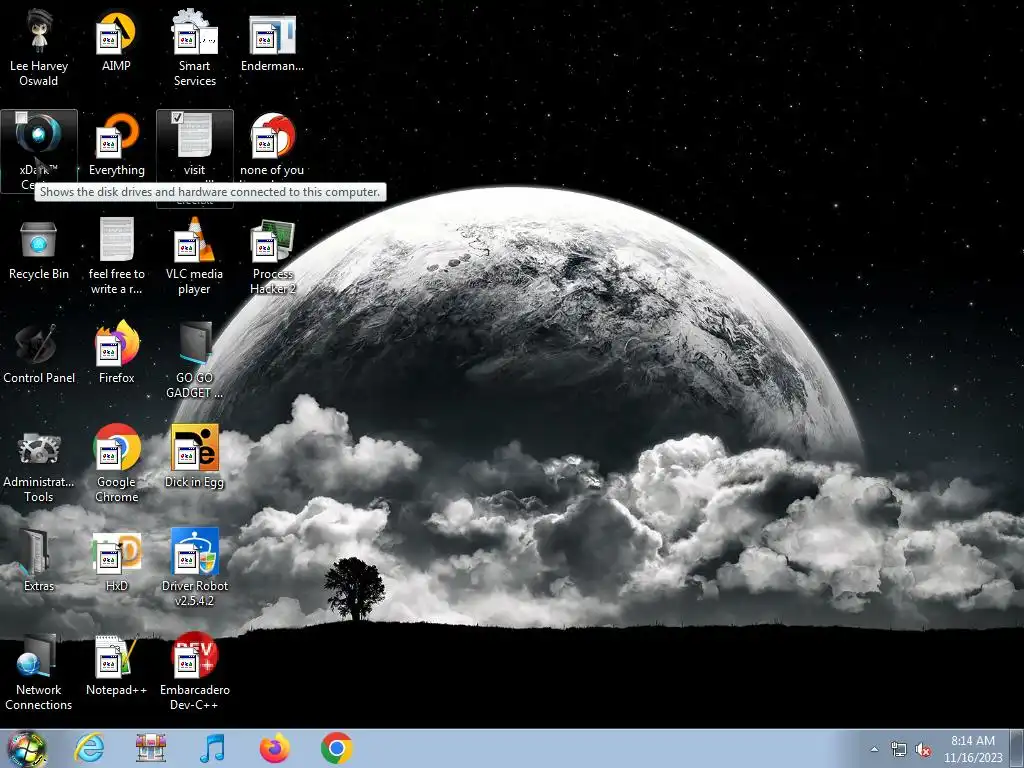Viewport: 1024px width, 768px height.
Task: Launch Google Chrome from the taskbar
Action: [x=337, y=748]
